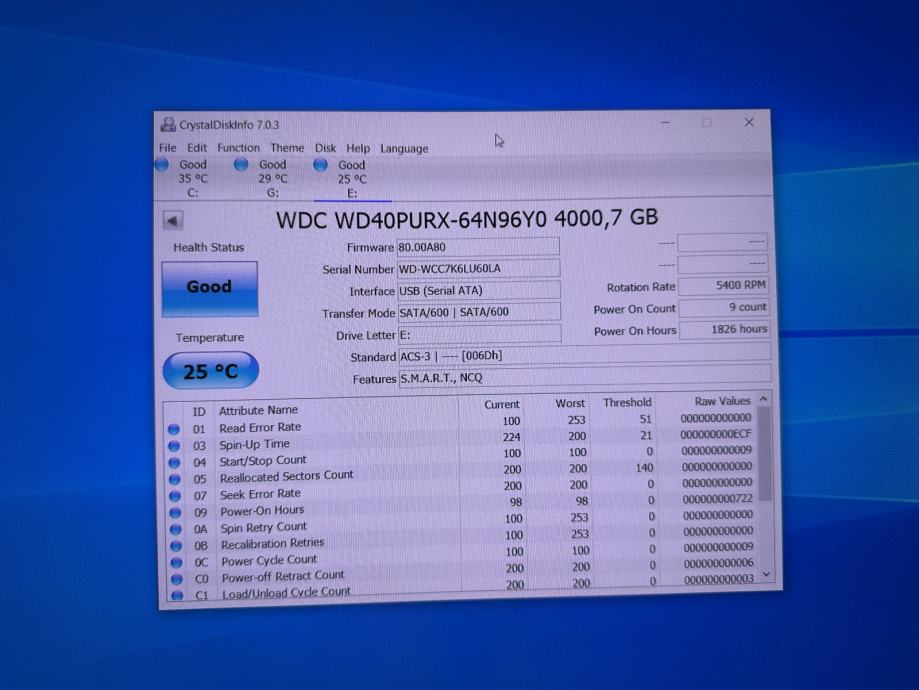The width and height of the screenshot is (919, 690).
Task: Close the CrystalDiskInfo window
Action: [749, 122]
